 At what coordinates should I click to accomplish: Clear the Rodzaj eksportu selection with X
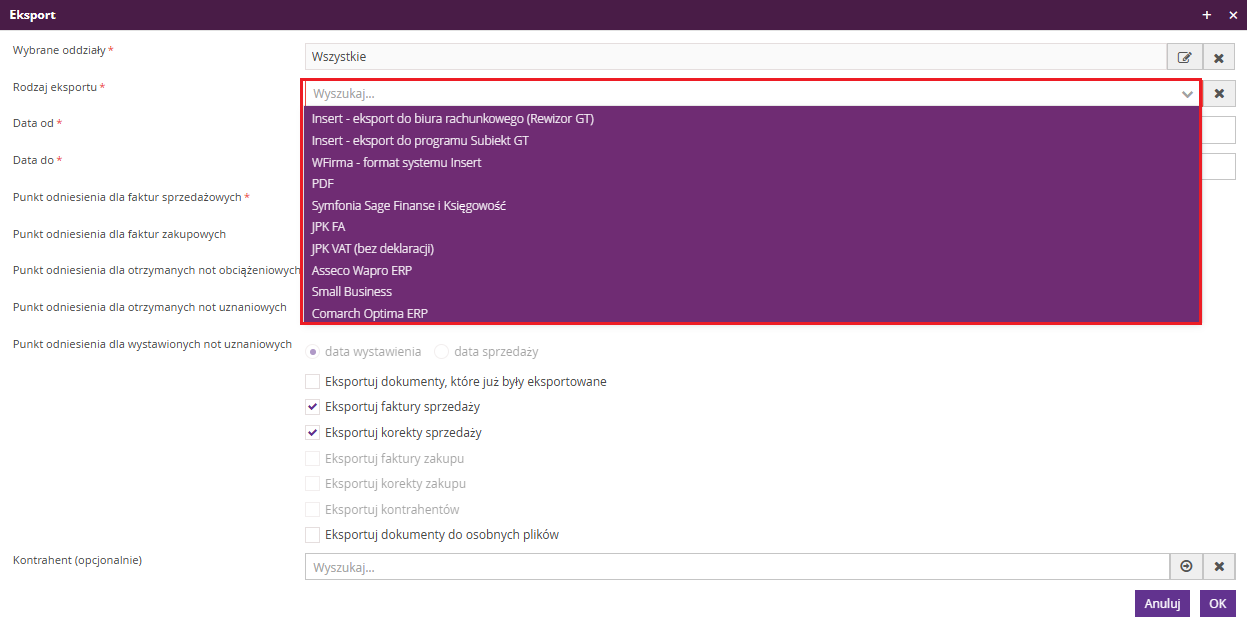1219,93
